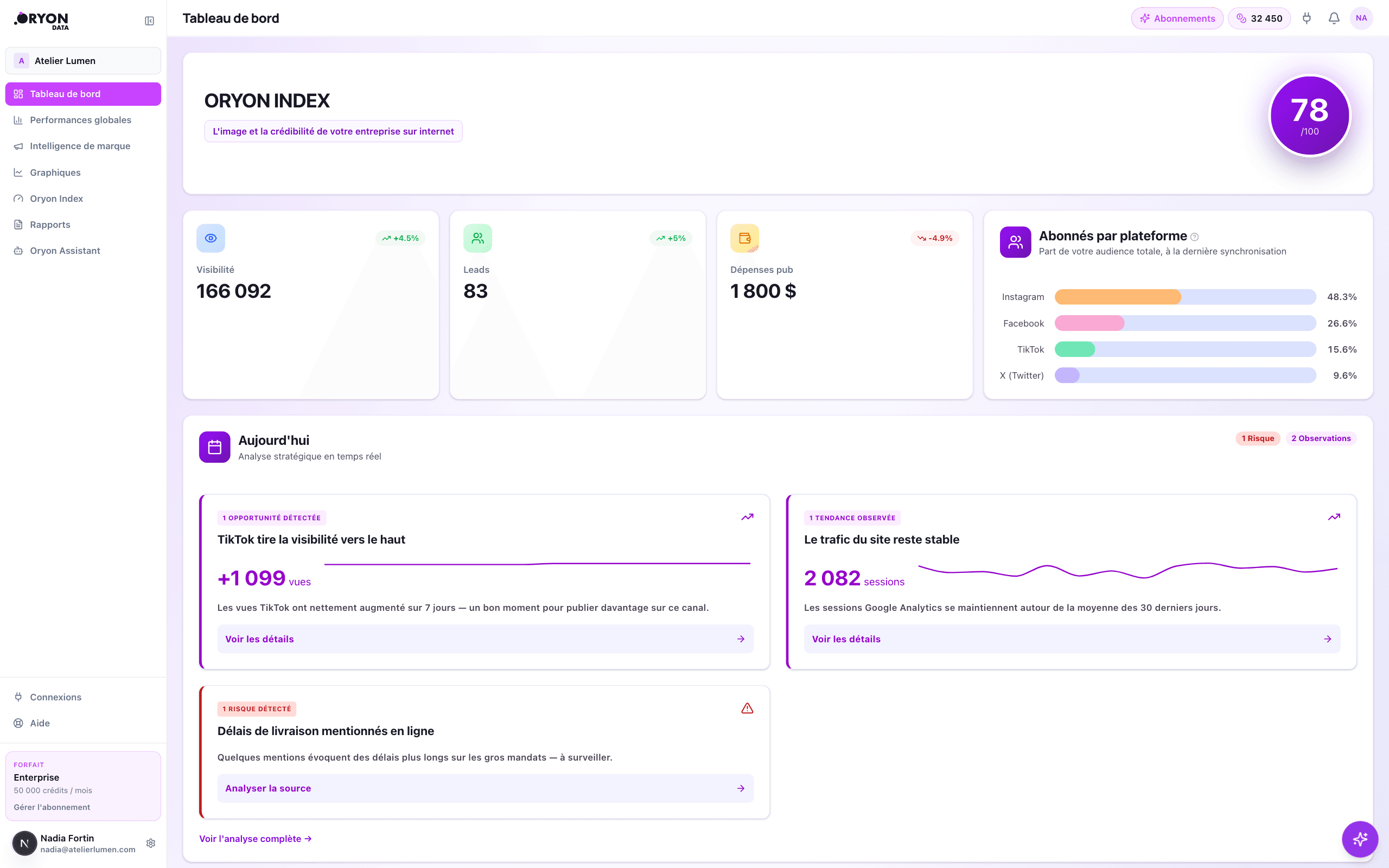The image size is (1389, 868).
Task: Click the arrow in Analyser la source row
Action: point(741,789)
